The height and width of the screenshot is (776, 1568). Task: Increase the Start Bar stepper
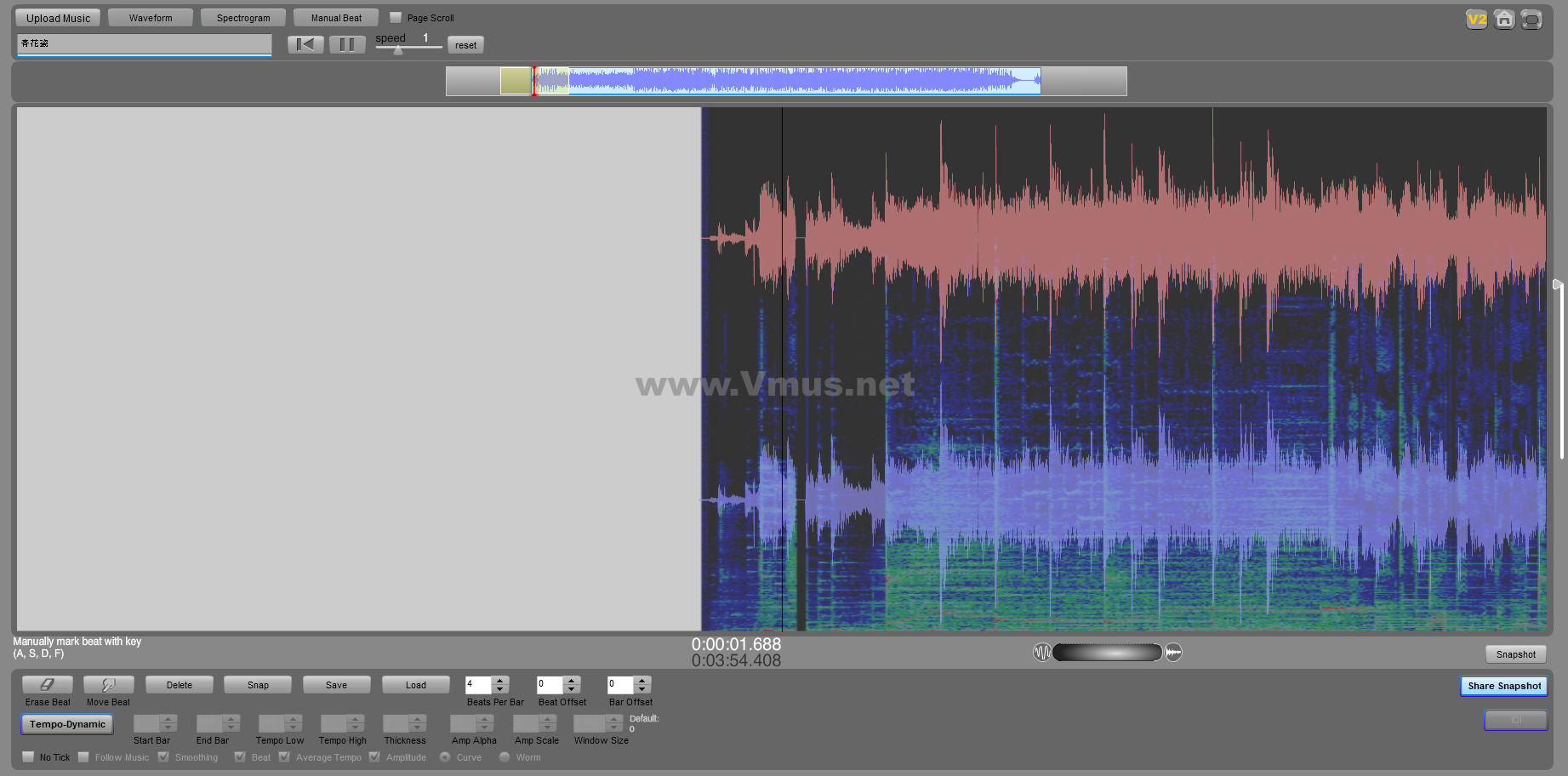168,719
